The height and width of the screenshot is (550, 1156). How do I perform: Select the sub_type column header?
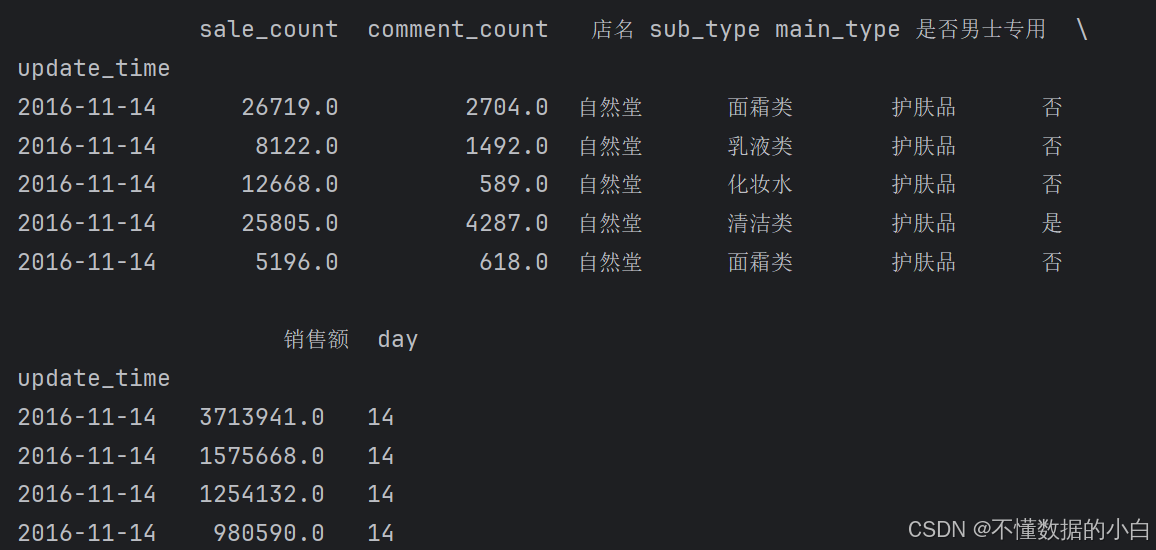(704, 29)
